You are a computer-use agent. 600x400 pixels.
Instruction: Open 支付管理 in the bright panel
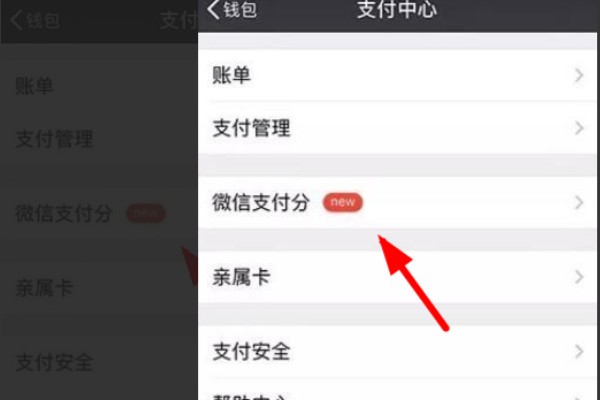point(397,128)
